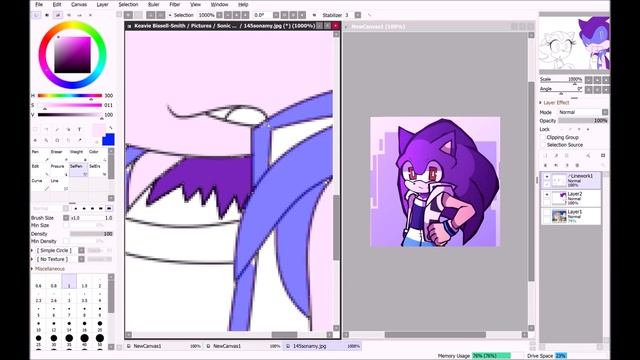Choose brush size 25 preset
640x360 pixels.
coord(38,340)
